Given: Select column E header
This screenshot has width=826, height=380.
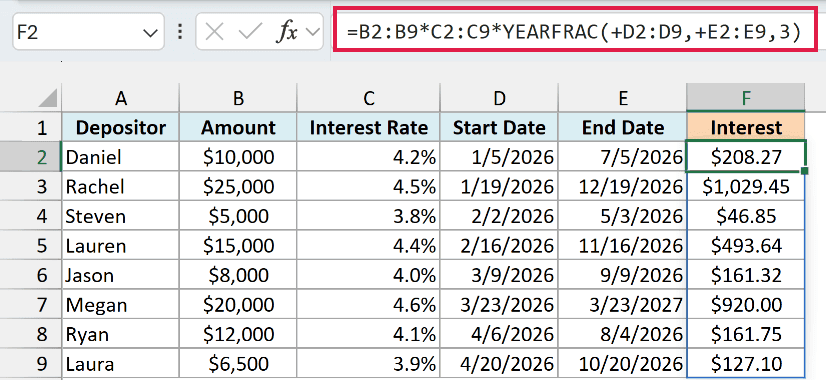Looking at the screenshot, I should (x=623, y=98).
